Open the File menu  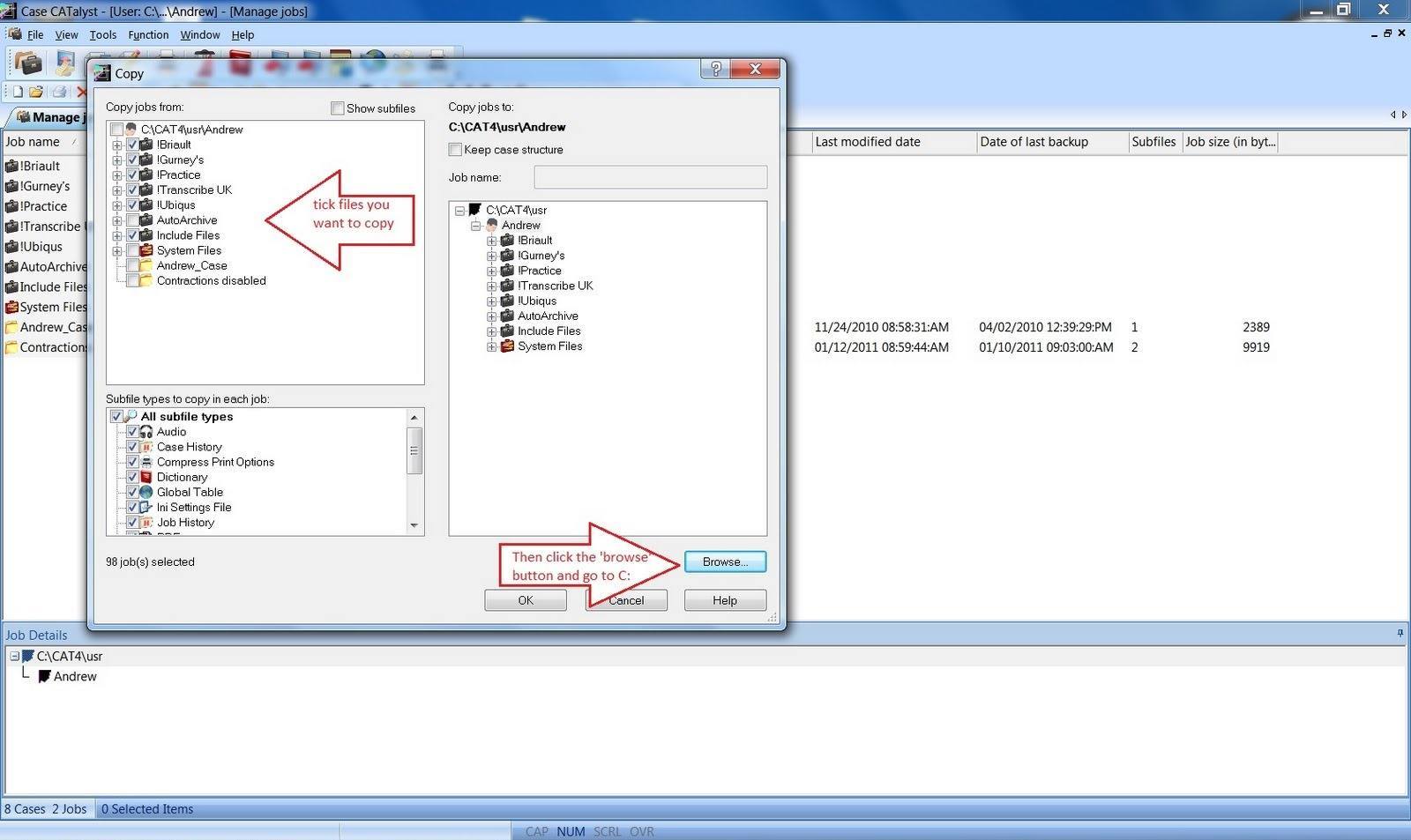pyautogui.click(x=35, y=34)
